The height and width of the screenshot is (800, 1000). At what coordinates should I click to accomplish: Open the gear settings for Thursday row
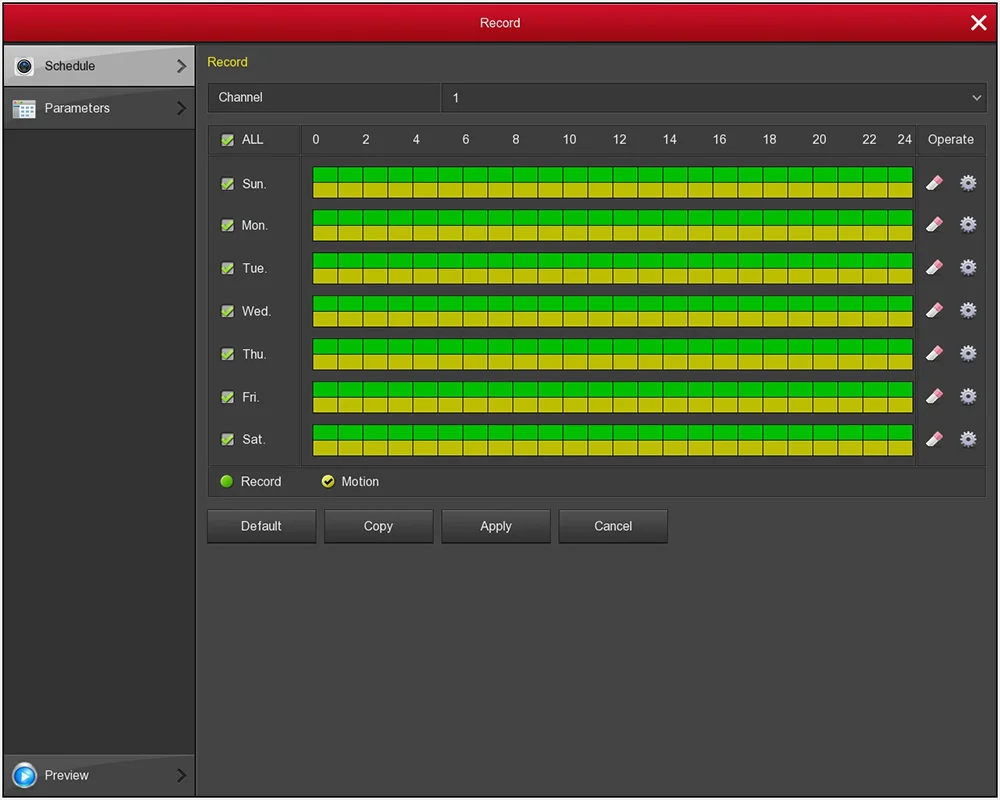click(968, 353)
